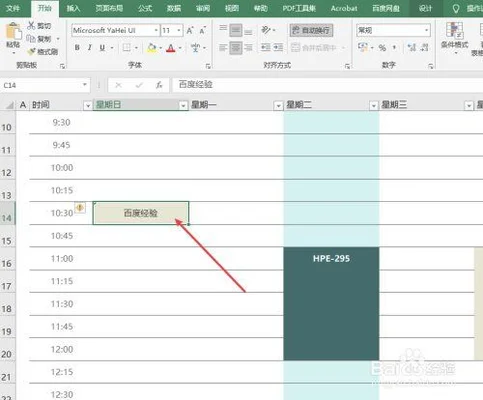Toggle Wrap Text (自动换行)
The height and width of the screenshot is (400, 483).
pos(311,30)
